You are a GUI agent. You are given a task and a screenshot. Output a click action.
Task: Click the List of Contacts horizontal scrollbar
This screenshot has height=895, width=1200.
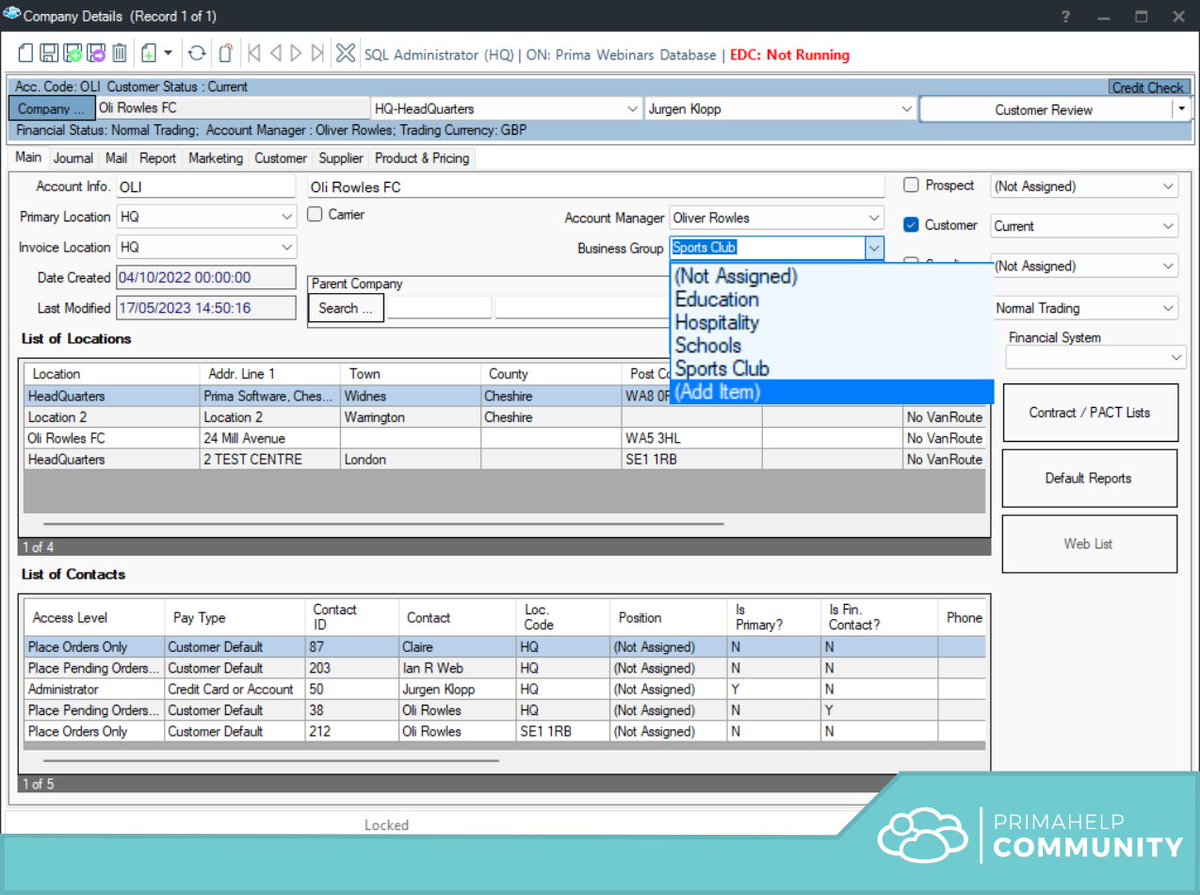click(x=270, y=760)
